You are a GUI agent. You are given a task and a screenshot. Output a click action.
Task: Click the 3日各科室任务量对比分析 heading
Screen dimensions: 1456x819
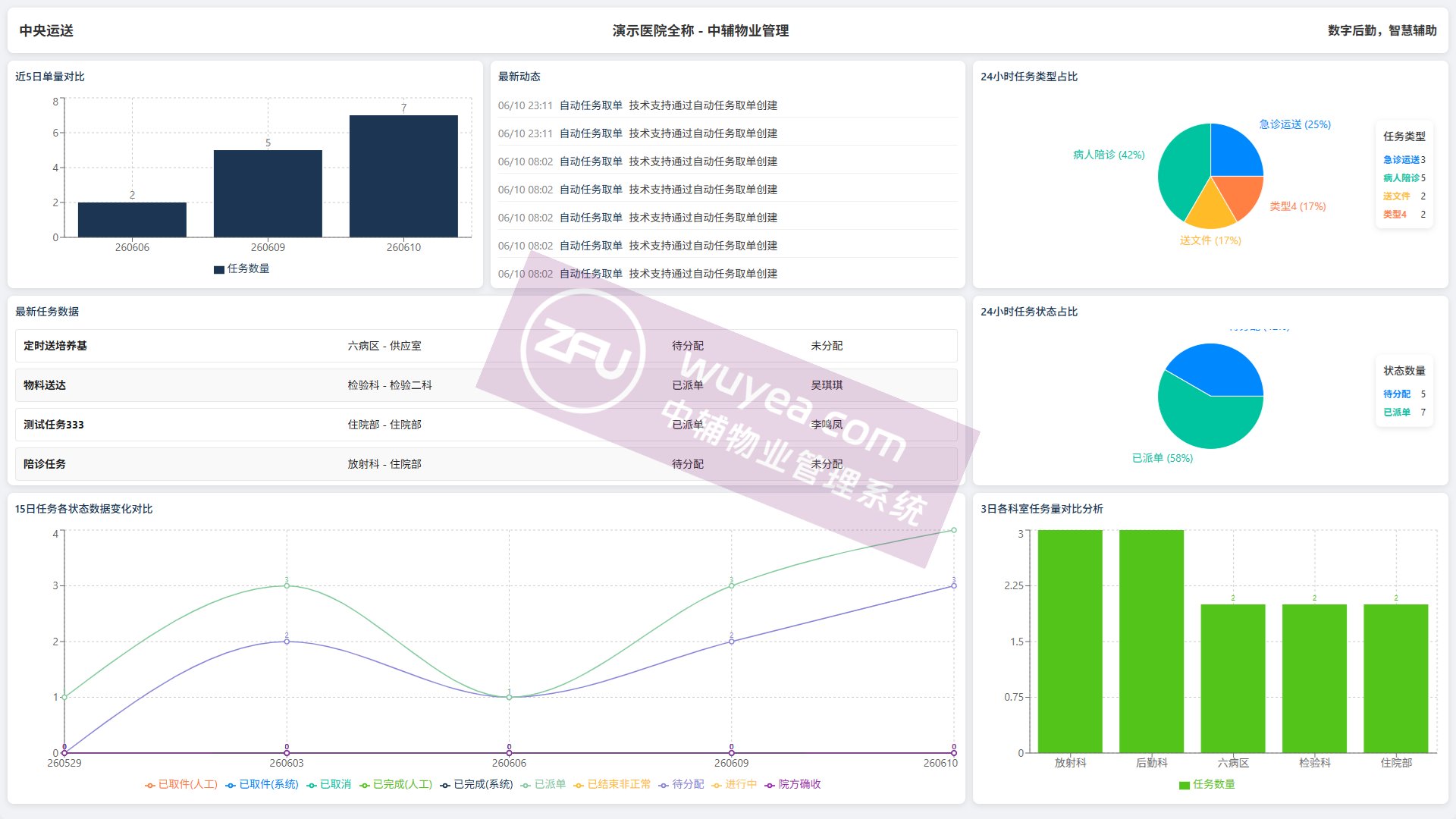(x=1042, y=509)
